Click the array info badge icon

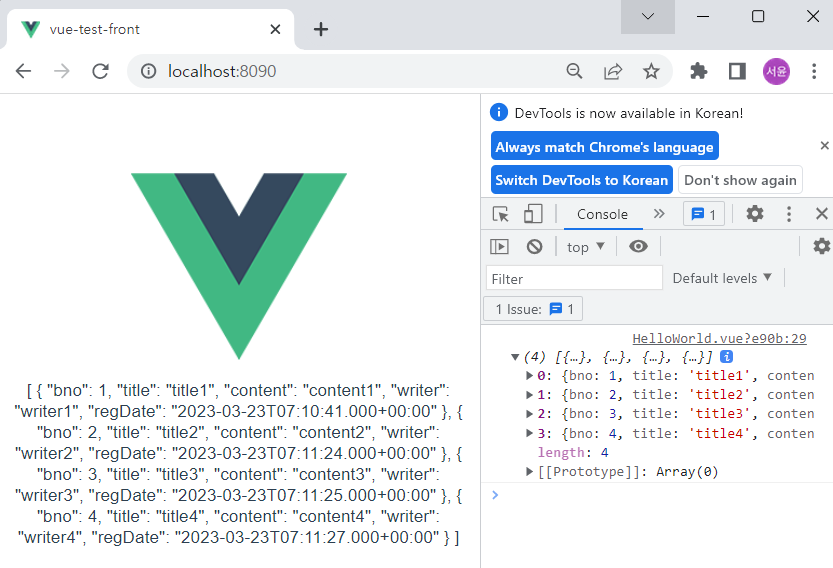726,357
